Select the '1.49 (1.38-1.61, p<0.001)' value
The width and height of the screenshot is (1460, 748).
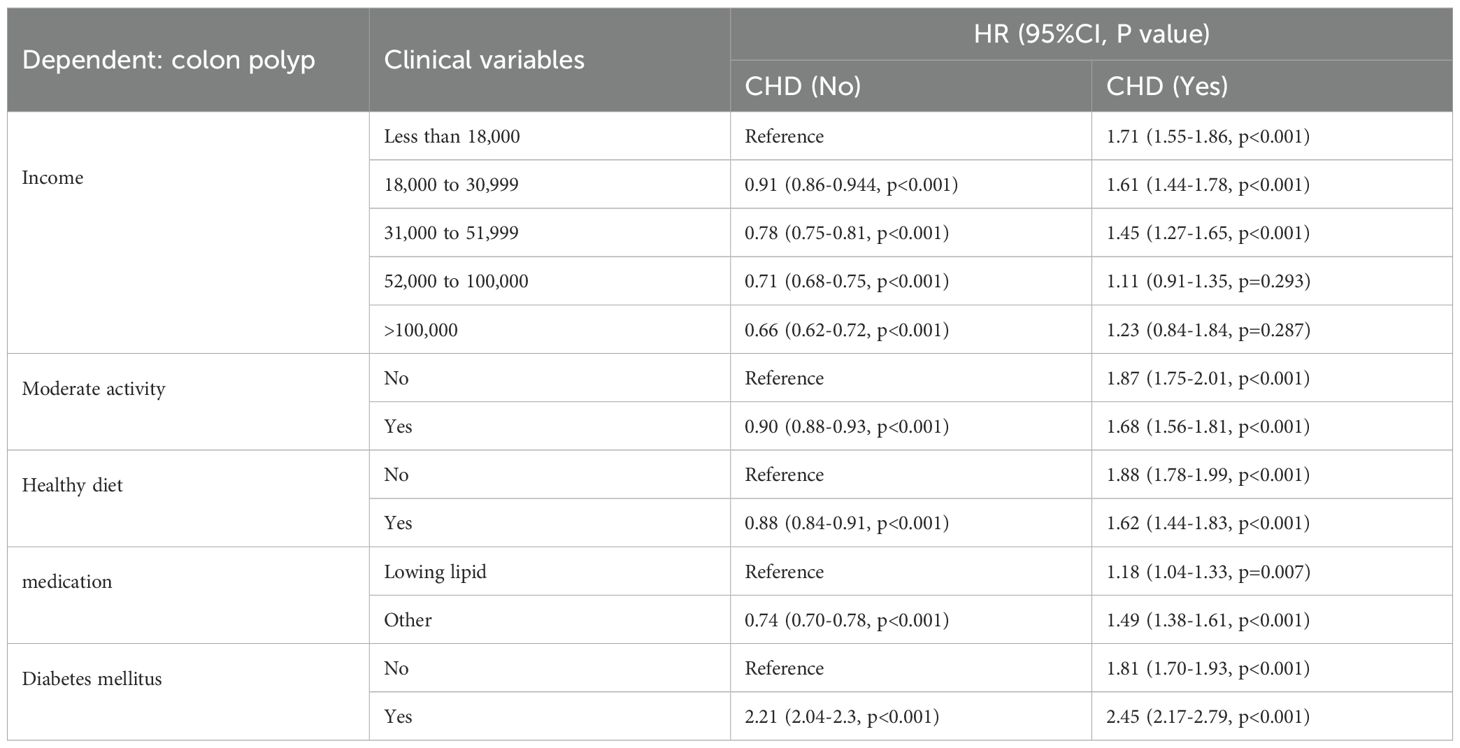click(1208, 620)
